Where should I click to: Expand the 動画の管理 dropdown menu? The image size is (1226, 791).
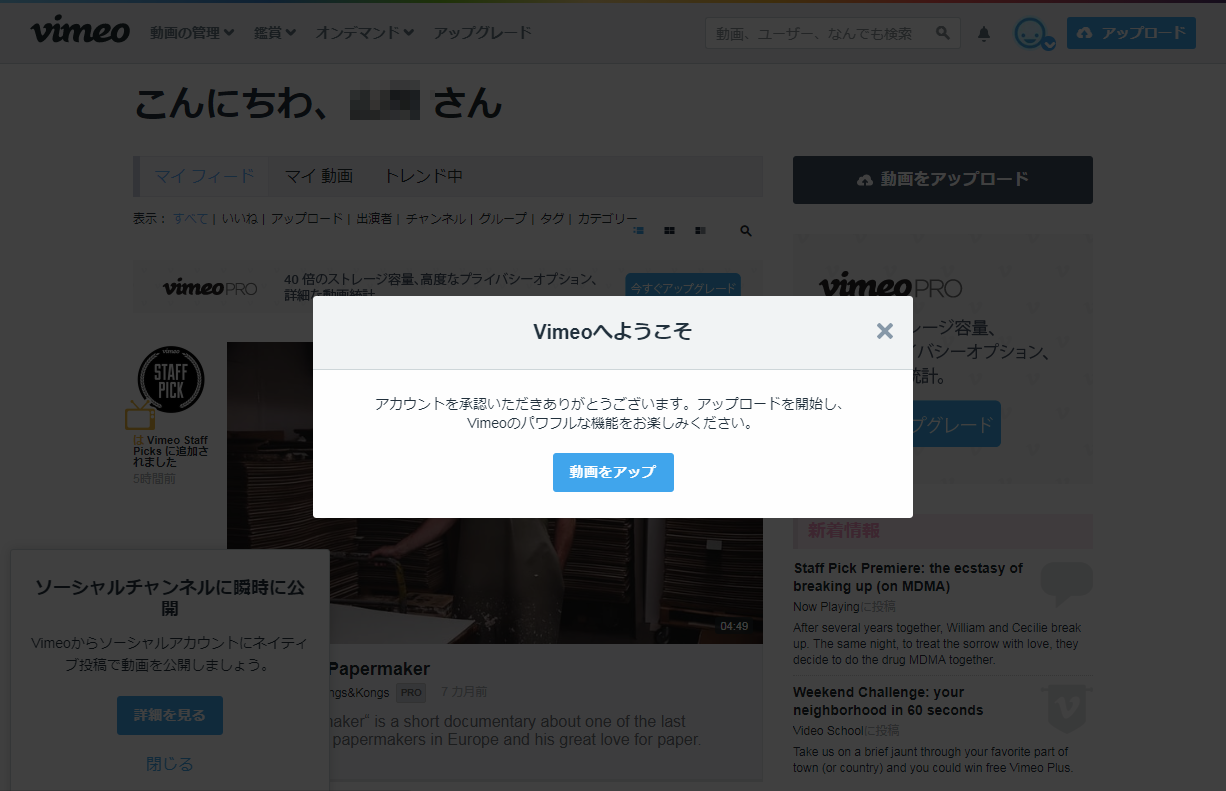tap(192, 33)
